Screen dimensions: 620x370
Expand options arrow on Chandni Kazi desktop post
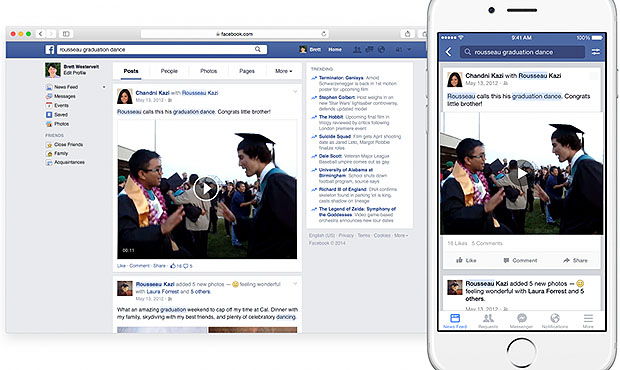pyautogui.click(x=295, y=92)
